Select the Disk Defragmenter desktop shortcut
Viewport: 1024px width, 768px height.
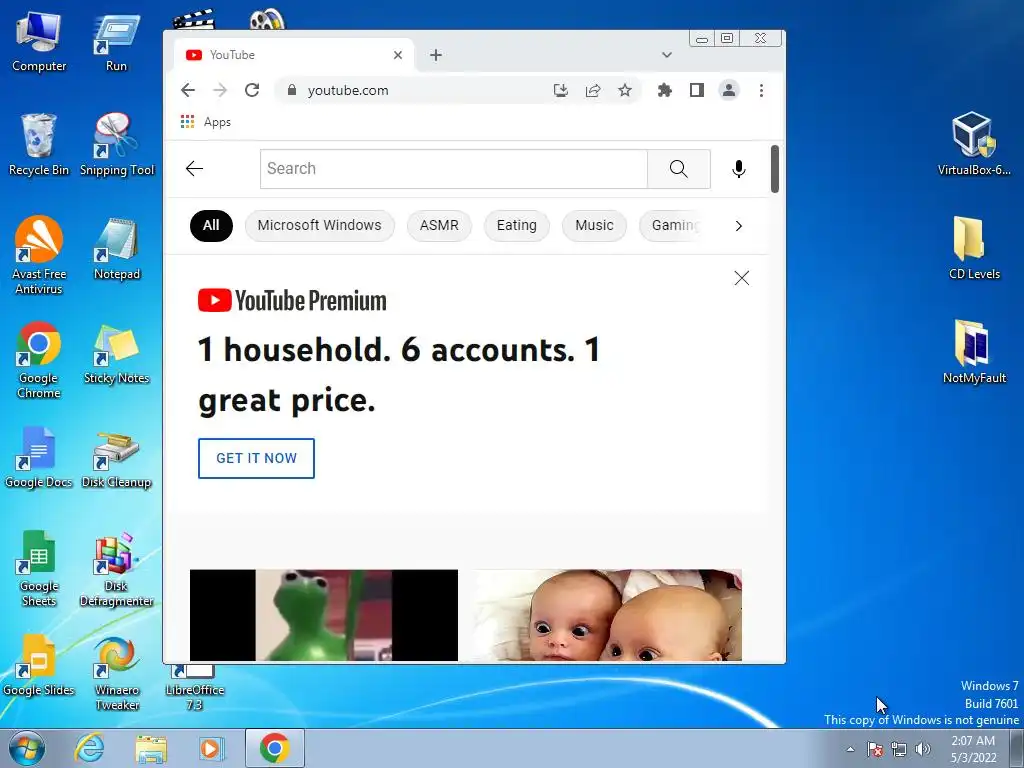click(x=117, y=568)
